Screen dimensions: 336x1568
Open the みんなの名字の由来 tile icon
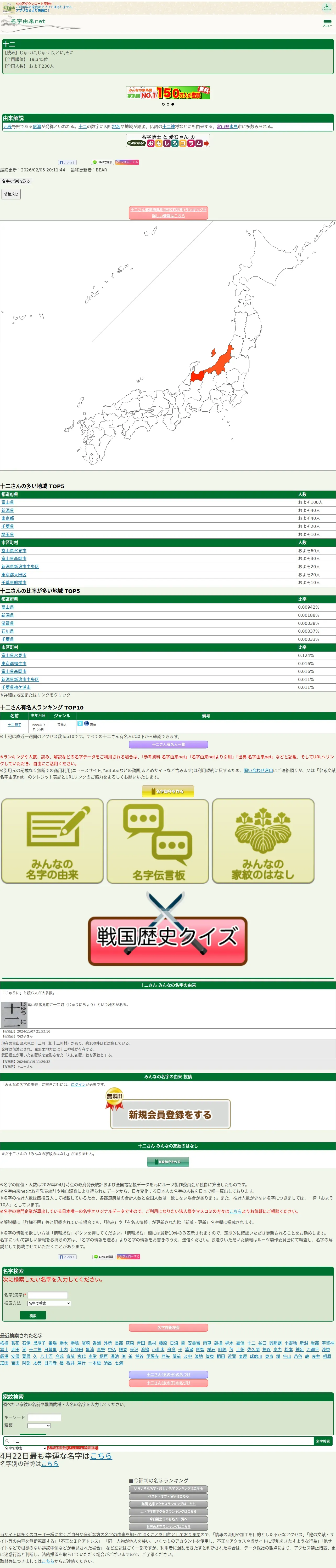(x=52, y=841)
